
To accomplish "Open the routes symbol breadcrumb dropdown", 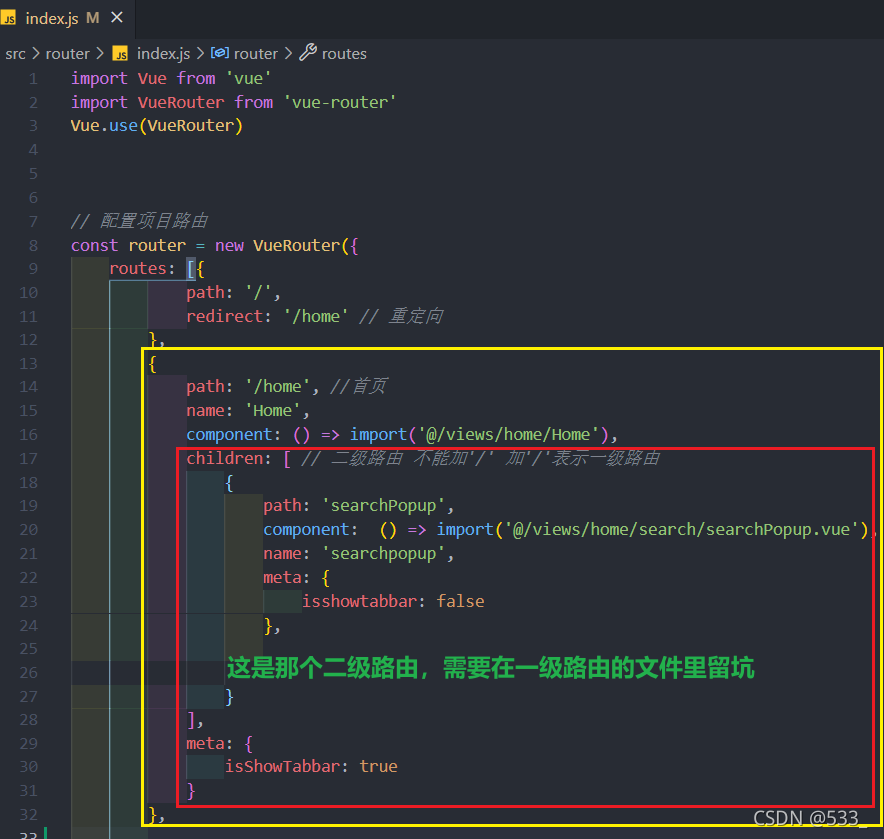I will [x=345, y=53].
